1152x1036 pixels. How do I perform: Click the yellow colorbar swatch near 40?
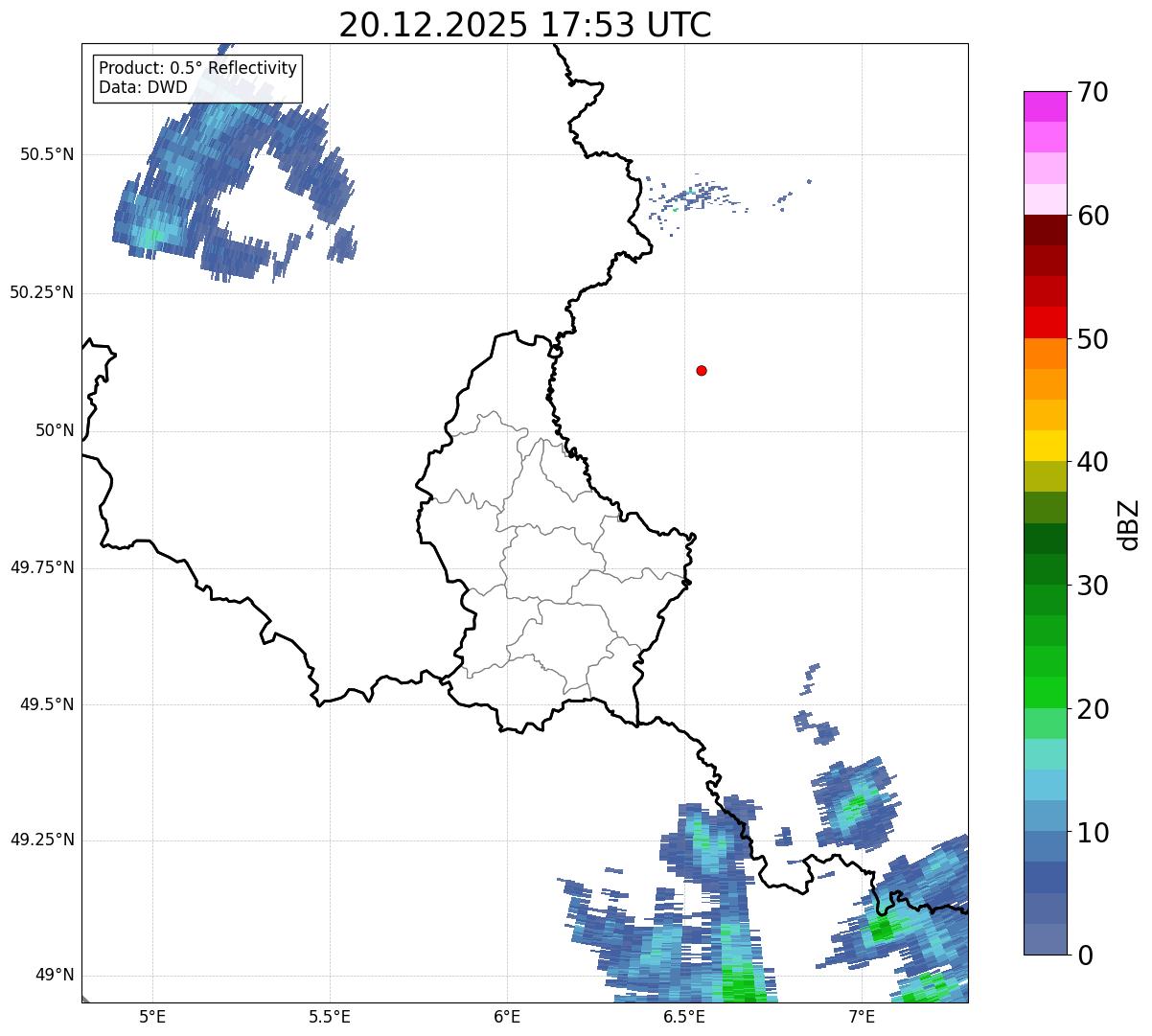(x=1045, y=446)
